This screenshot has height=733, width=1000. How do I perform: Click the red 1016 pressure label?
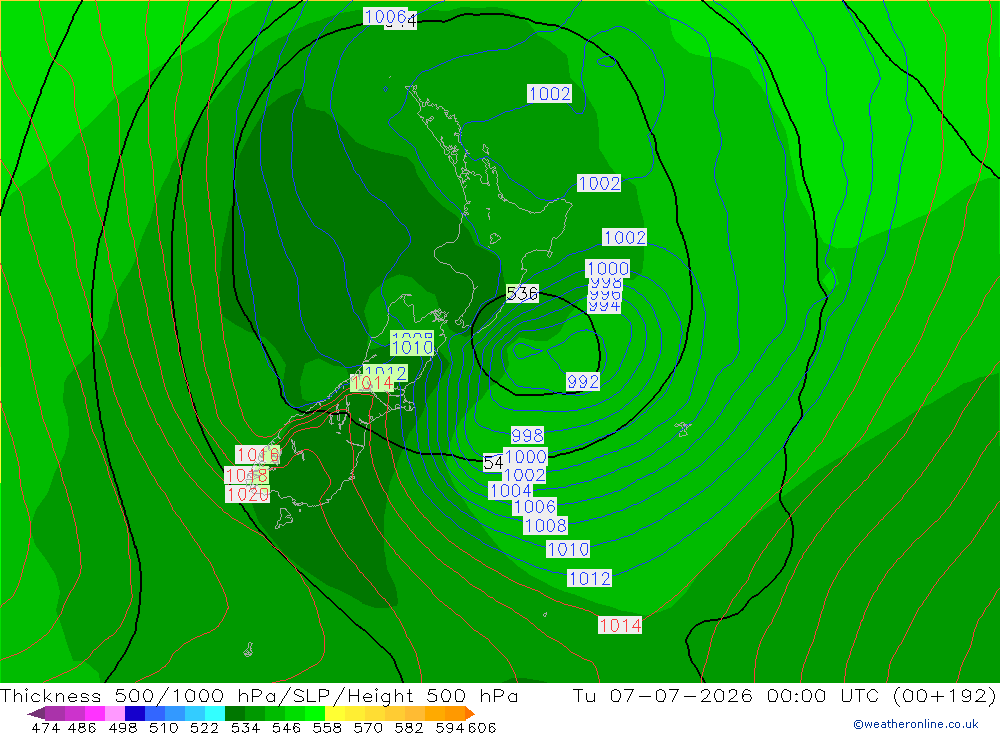(258, 454)
